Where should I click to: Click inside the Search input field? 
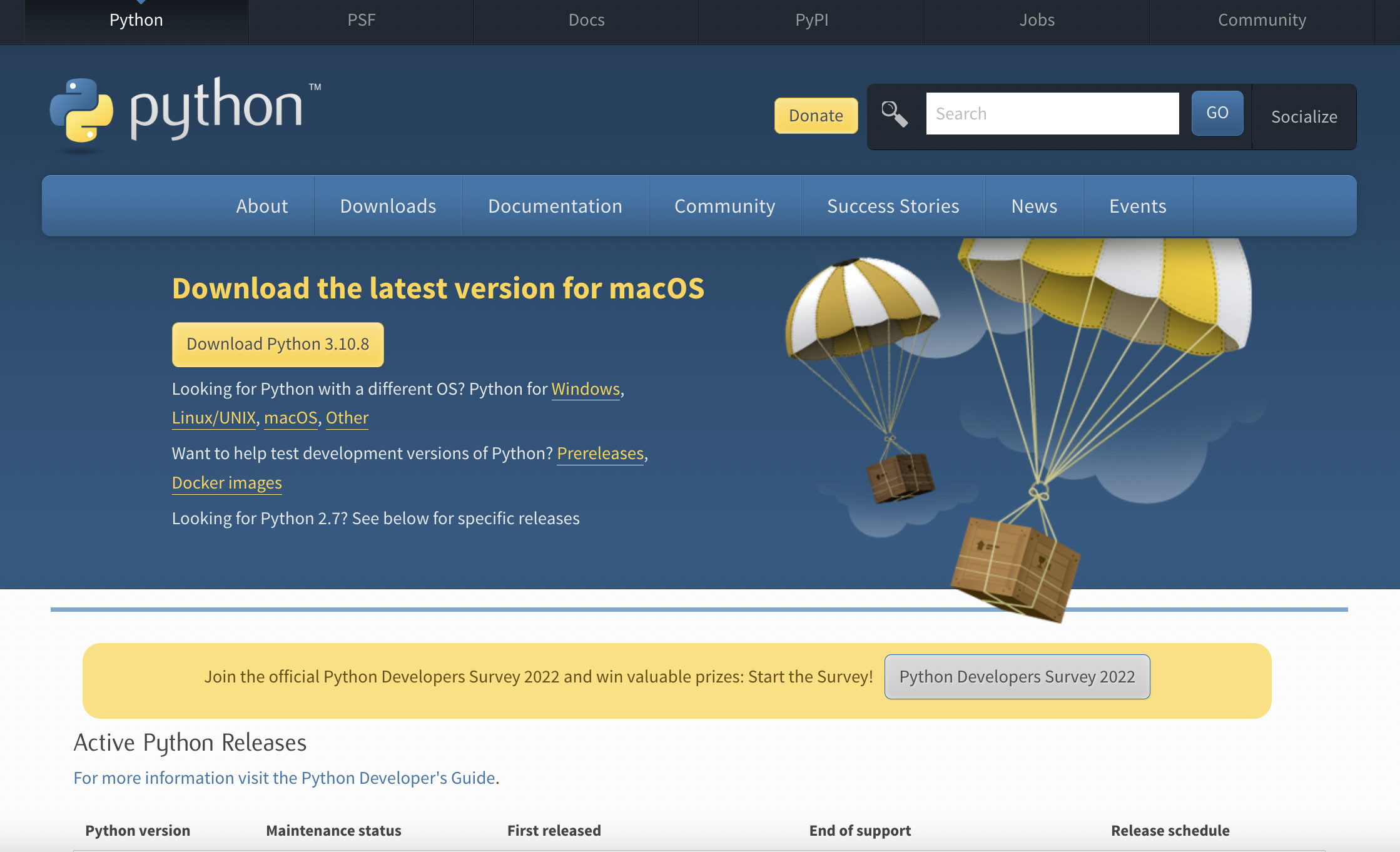(1052, 114)
